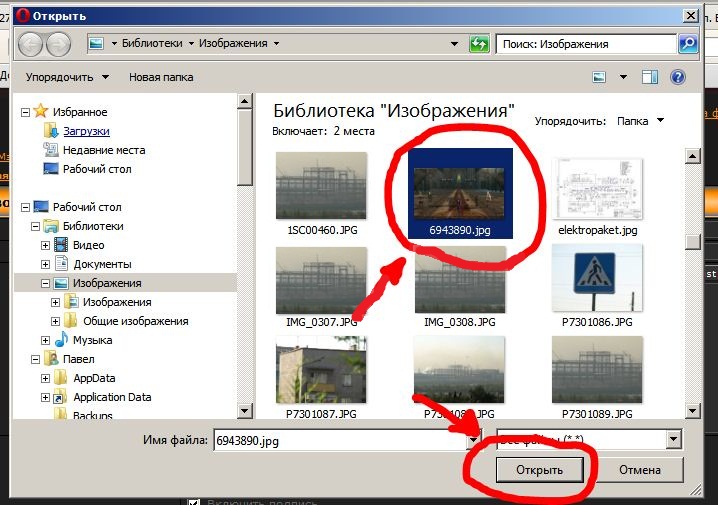Expand the Видео library node
This screenshot has height=505, width=718.
45,245
